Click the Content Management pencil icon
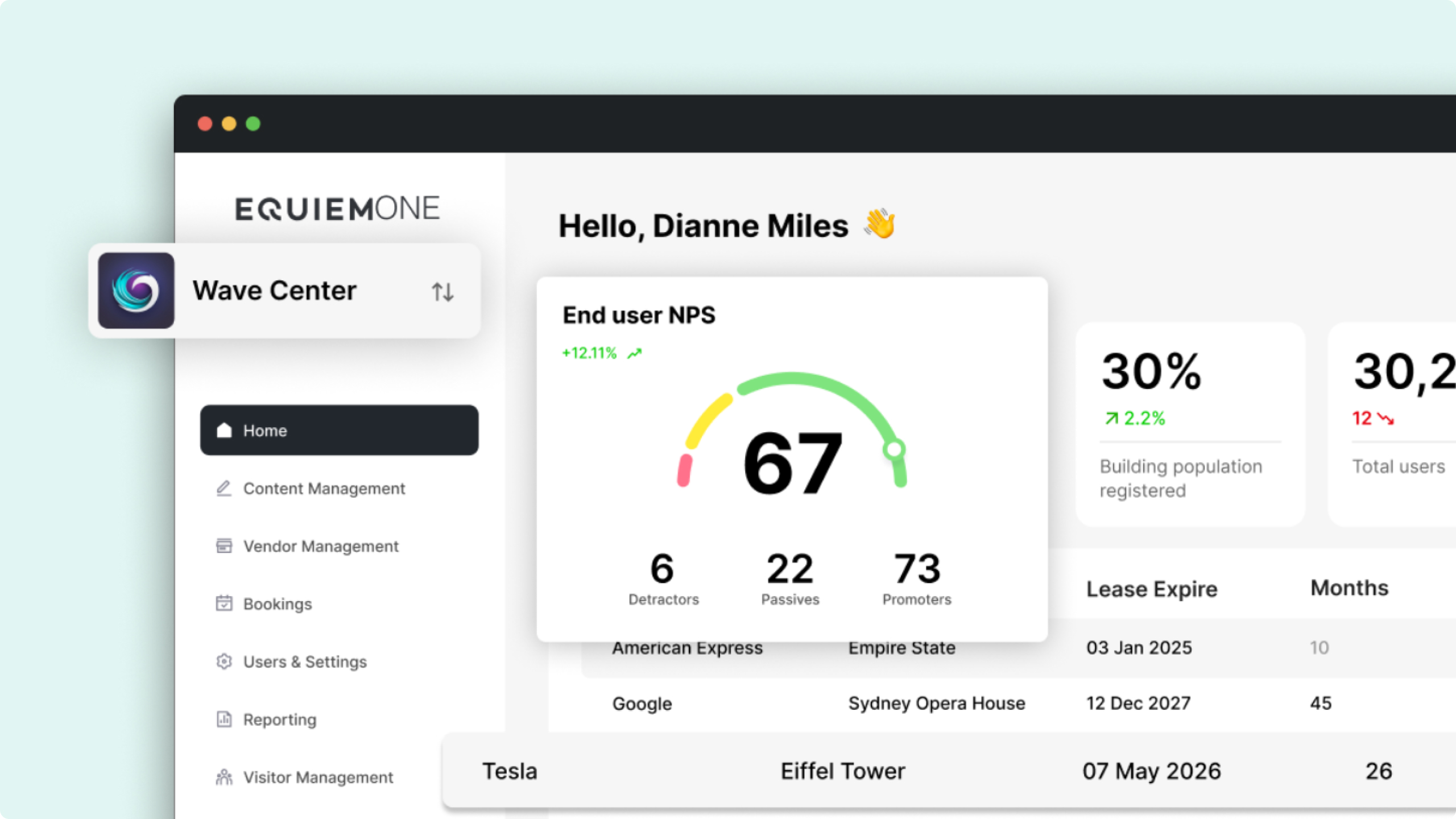1456x819 pixels. (224, 488)
